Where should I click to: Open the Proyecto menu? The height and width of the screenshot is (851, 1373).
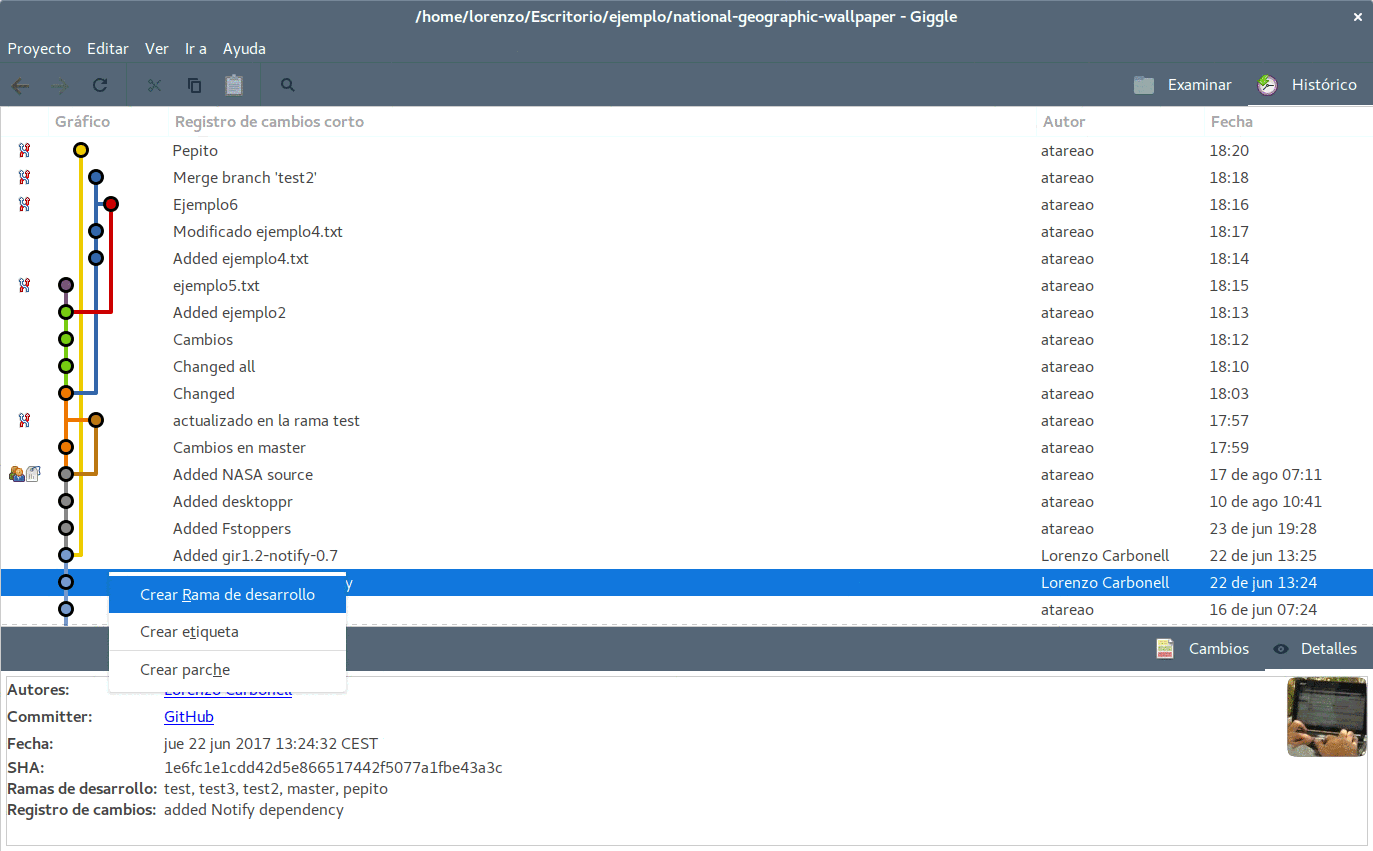(39, 48)
